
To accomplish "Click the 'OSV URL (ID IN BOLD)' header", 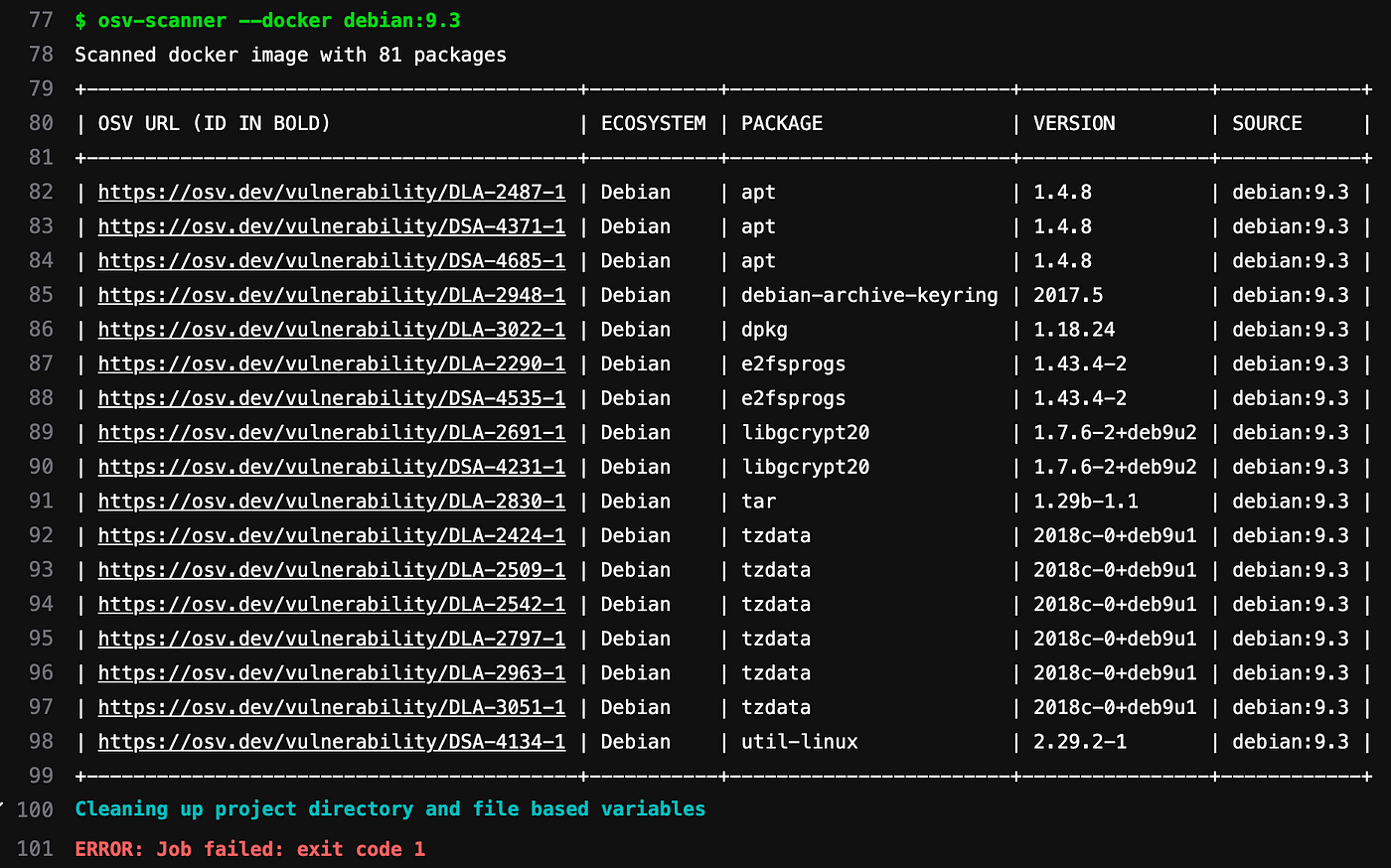I will [x=214, y=123].
